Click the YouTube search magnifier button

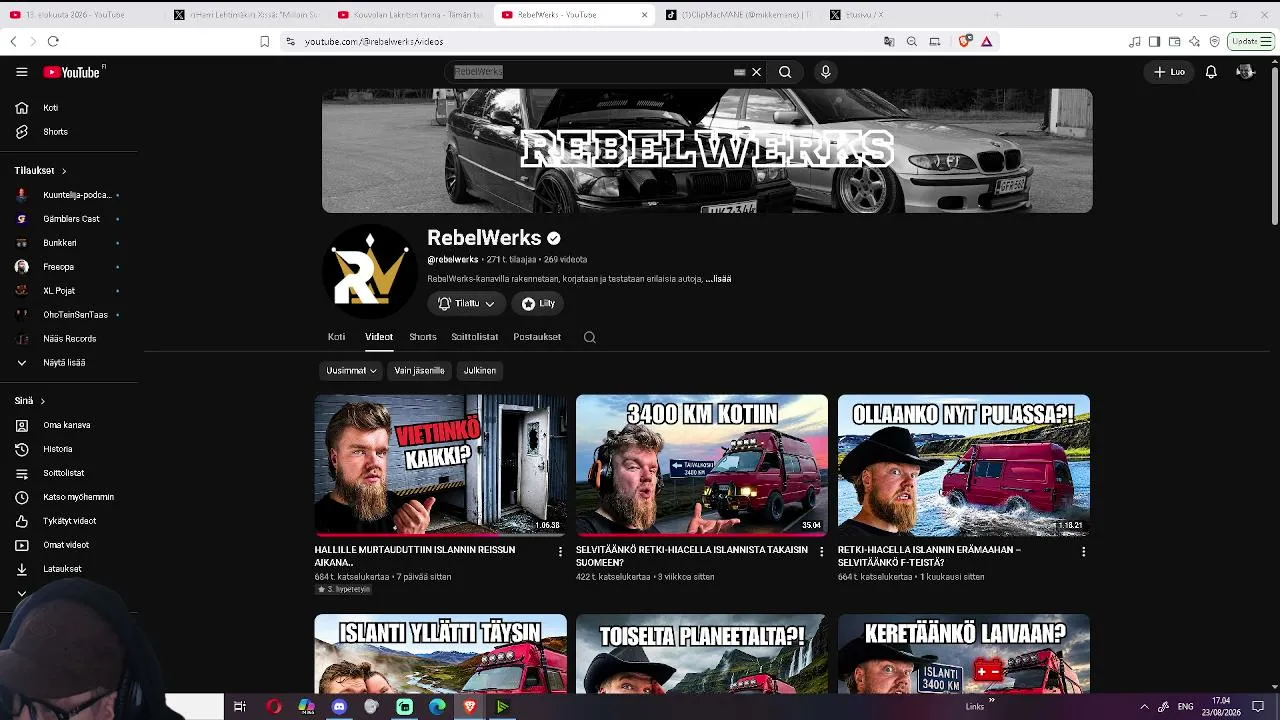(x=785, y=72)
